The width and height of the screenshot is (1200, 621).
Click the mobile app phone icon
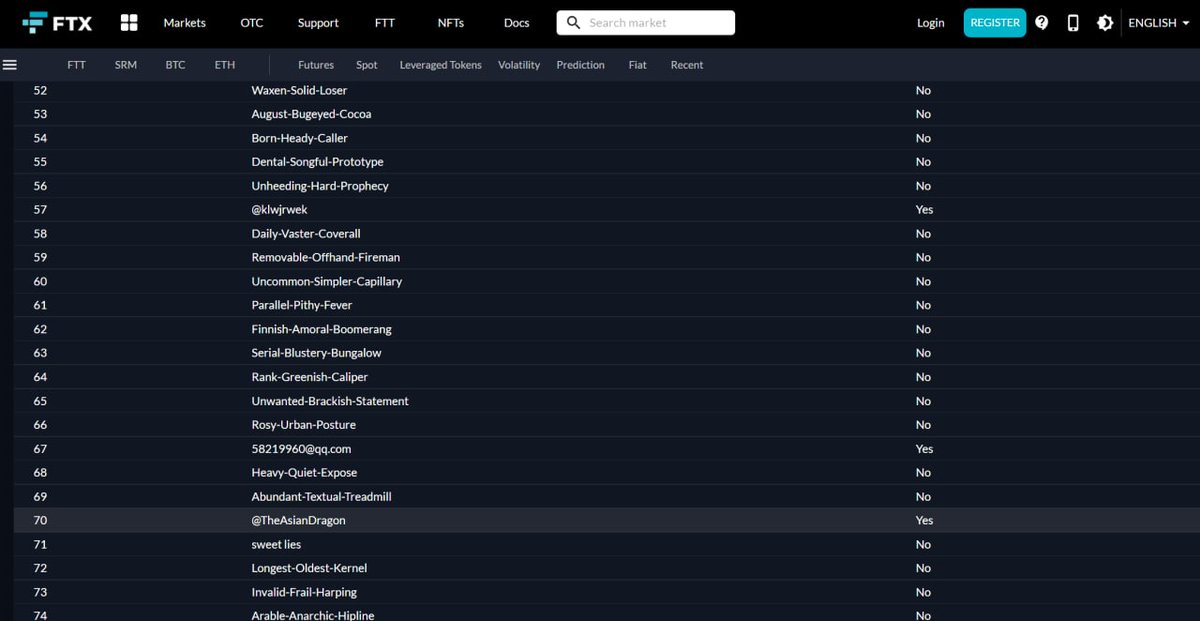1073,22
